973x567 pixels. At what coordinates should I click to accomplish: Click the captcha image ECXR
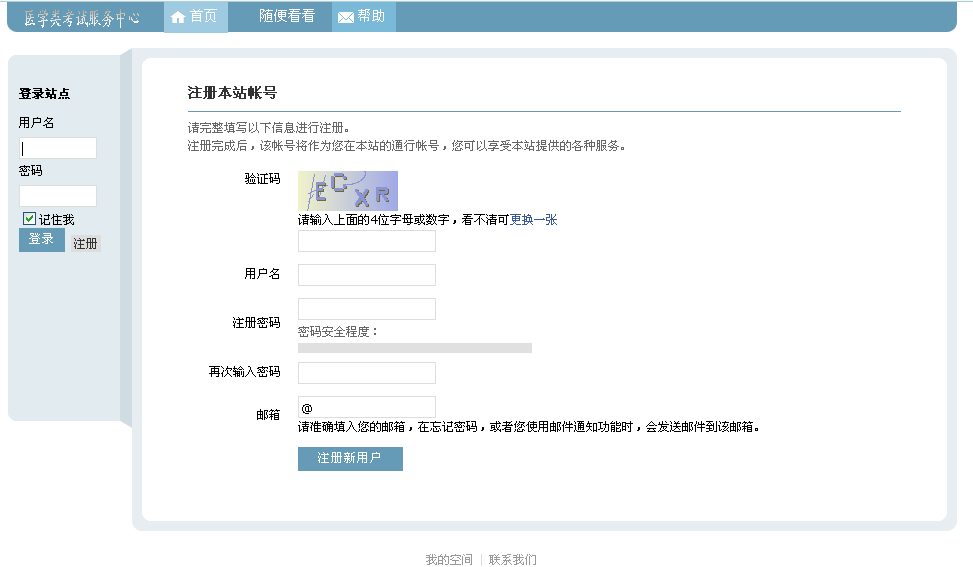[348, 191]
